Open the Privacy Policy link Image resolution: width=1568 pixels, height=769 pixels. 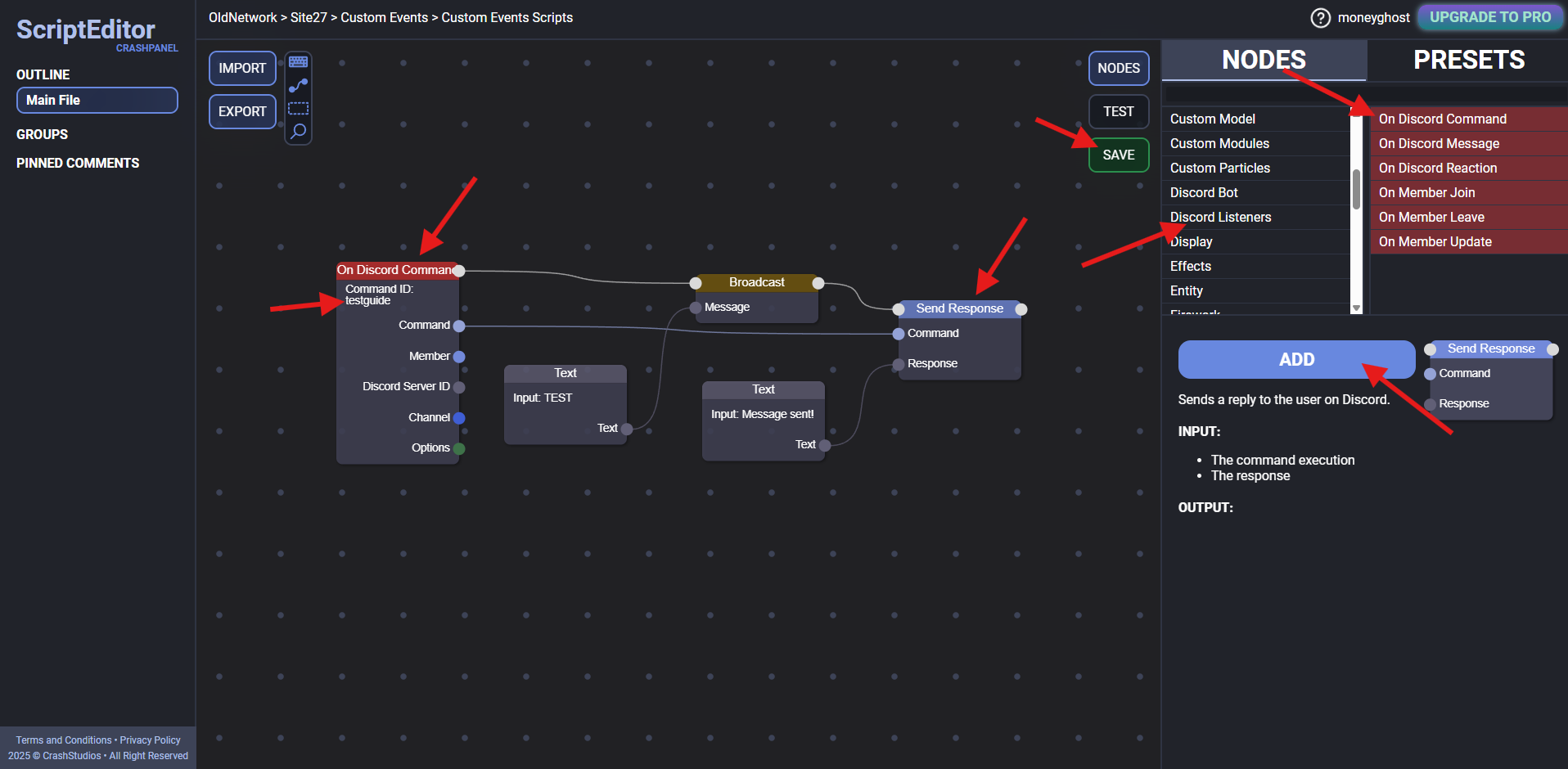pos(150,740)
